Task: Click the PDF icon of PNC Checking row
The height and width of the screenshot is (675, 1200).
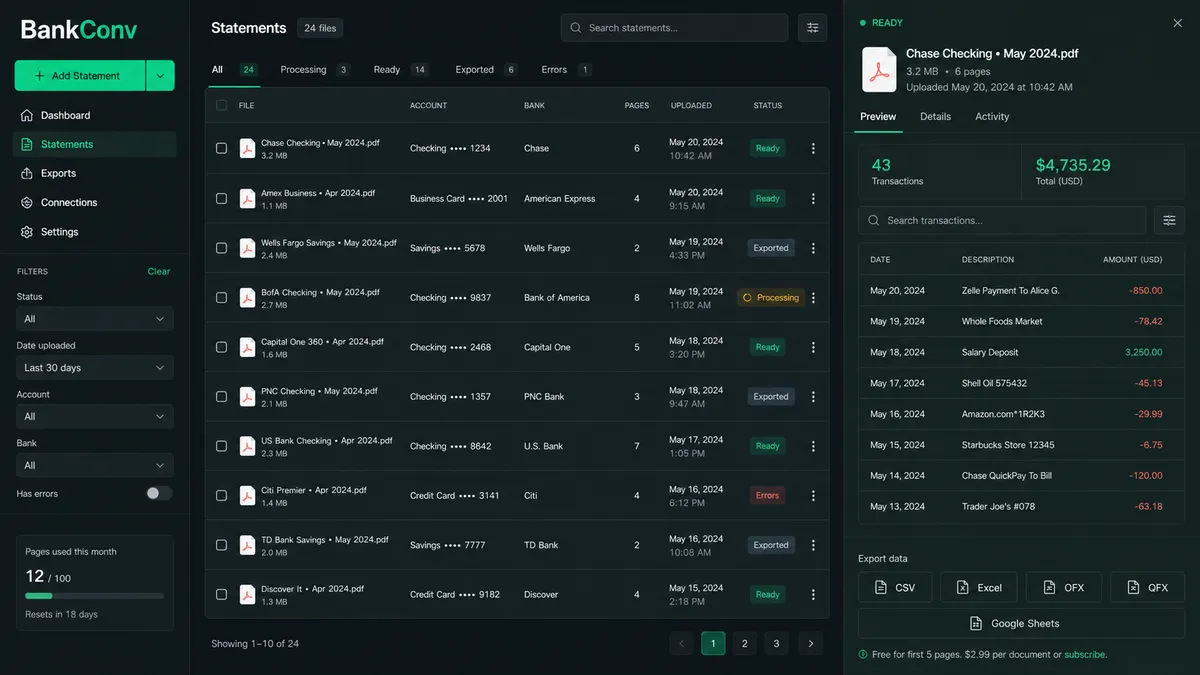Action: click(x=247, y=397)
